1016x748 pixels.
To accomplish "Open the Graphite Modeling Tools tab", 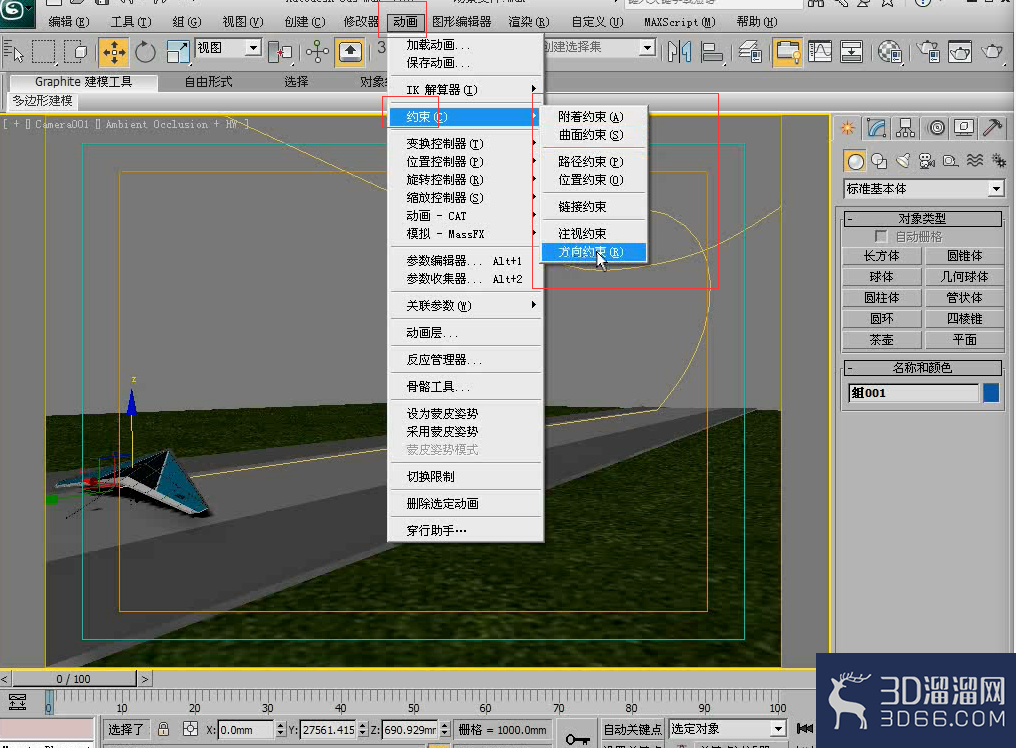I will pos(83,82).
